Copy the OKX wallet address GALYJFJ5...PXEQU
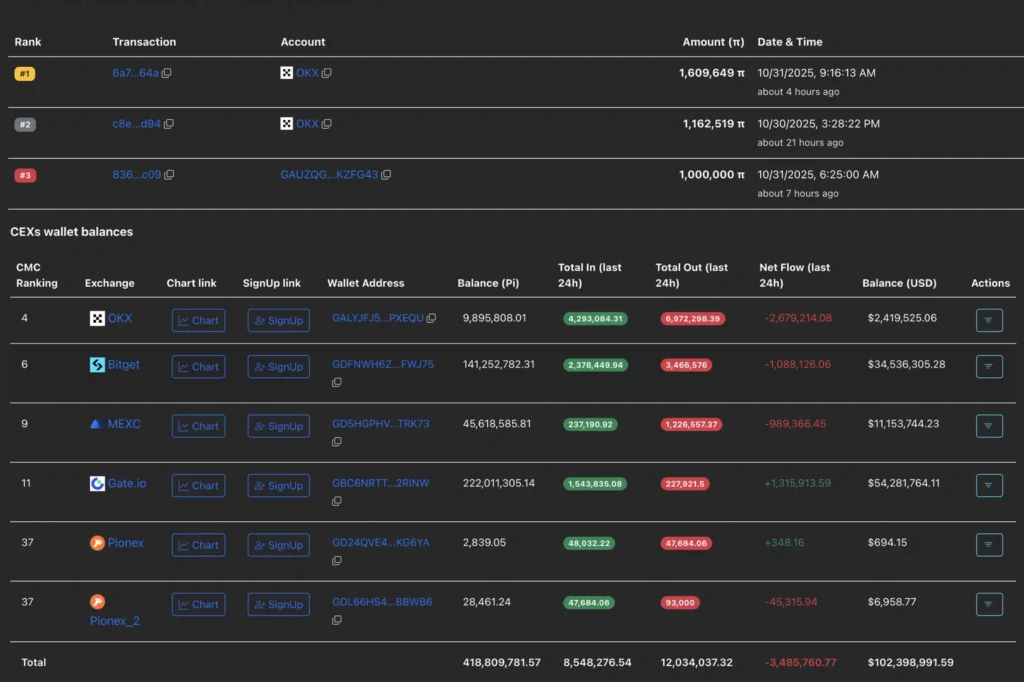 click(433, 319)
